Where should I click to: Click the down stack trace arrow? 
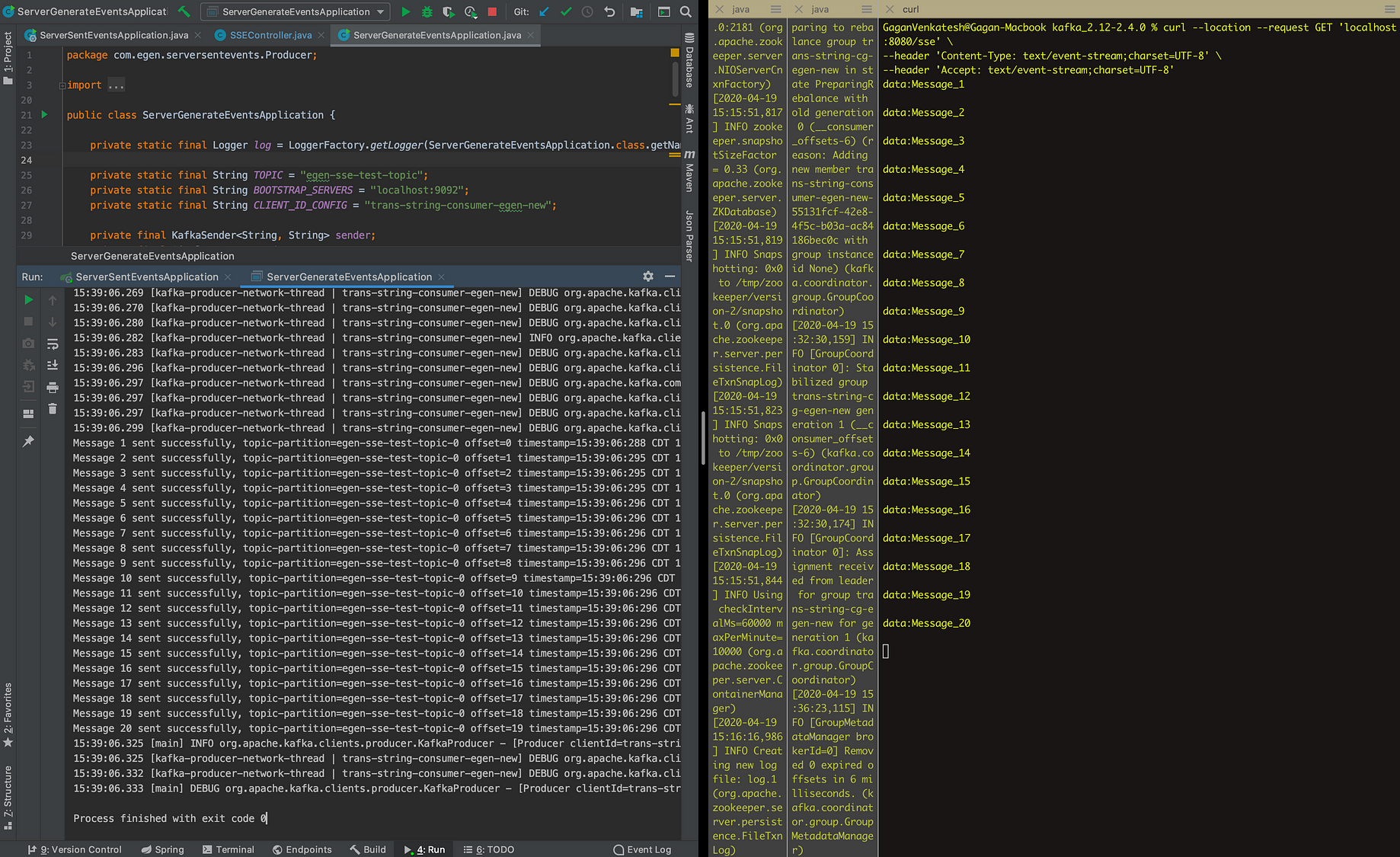53,321
